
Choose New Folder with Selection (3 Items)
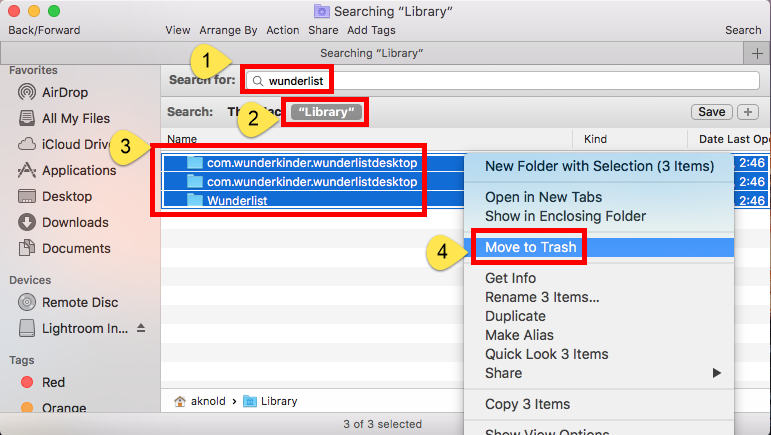click(599, 166)
